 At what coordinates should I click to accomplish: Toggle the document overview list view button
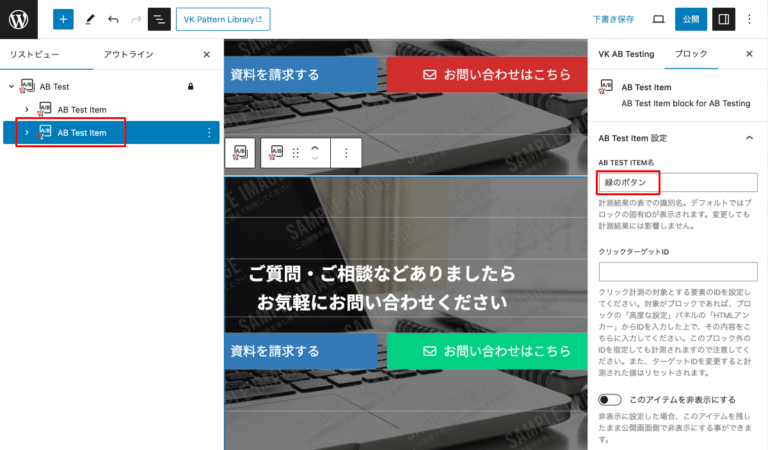[159, 19]
